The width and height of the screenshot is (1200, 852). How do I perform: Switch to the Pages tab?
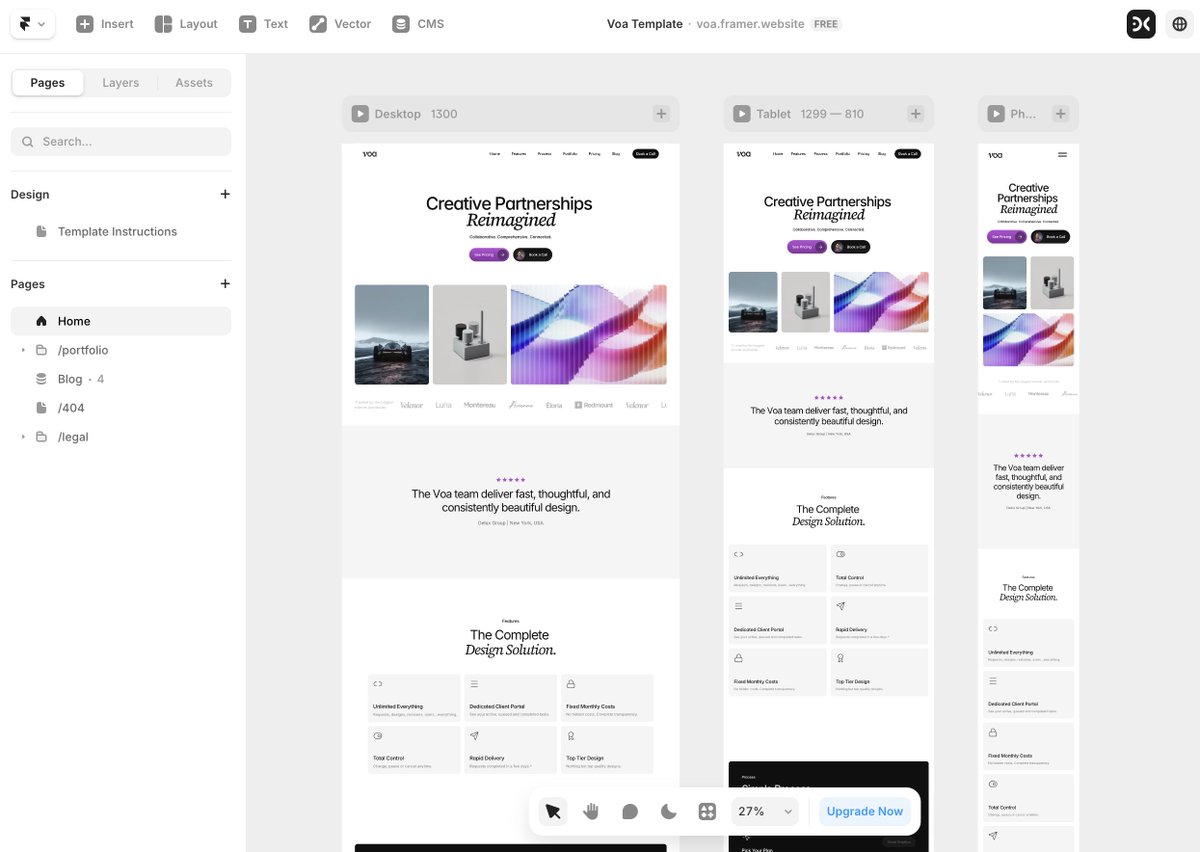tap(47, 83)
